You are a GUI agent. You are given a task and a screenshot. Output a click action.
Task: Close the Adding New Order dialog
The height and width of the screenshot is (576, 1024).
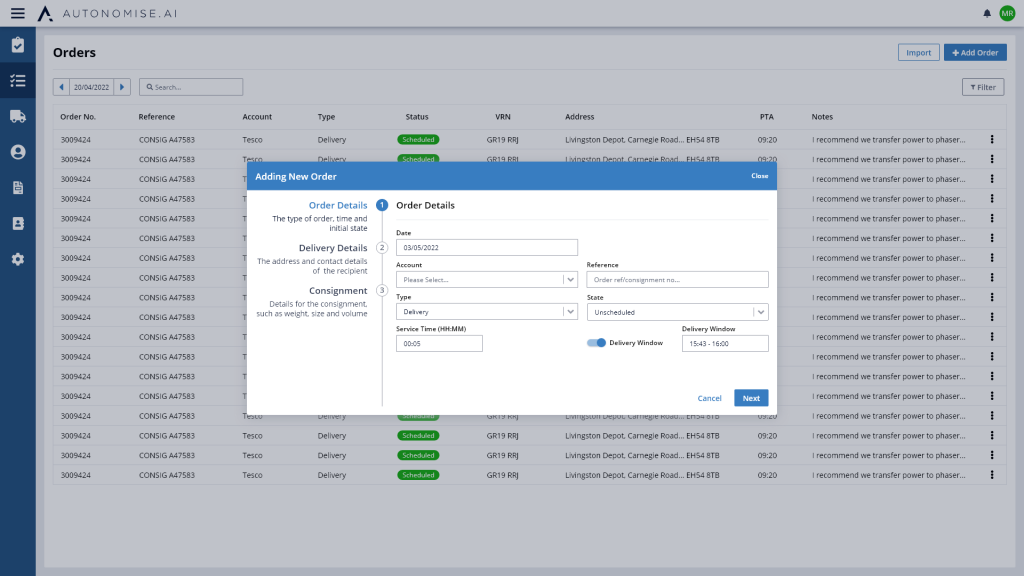coord(760,176)
